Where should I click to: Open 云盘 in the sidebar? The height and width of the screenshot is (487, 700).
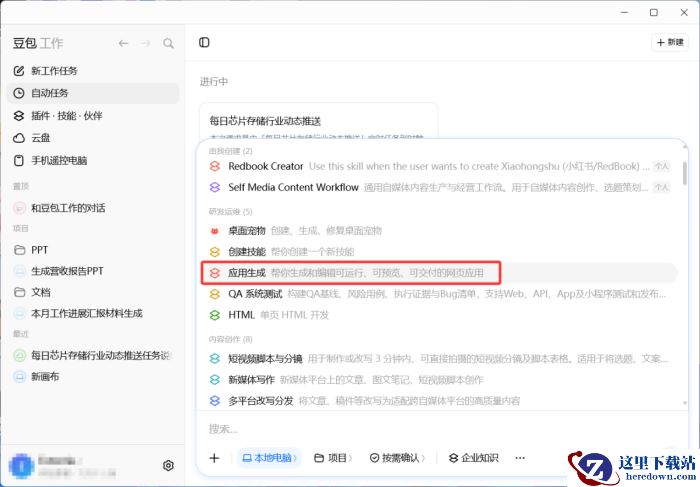pyautogui.click(x=93, y=138)
